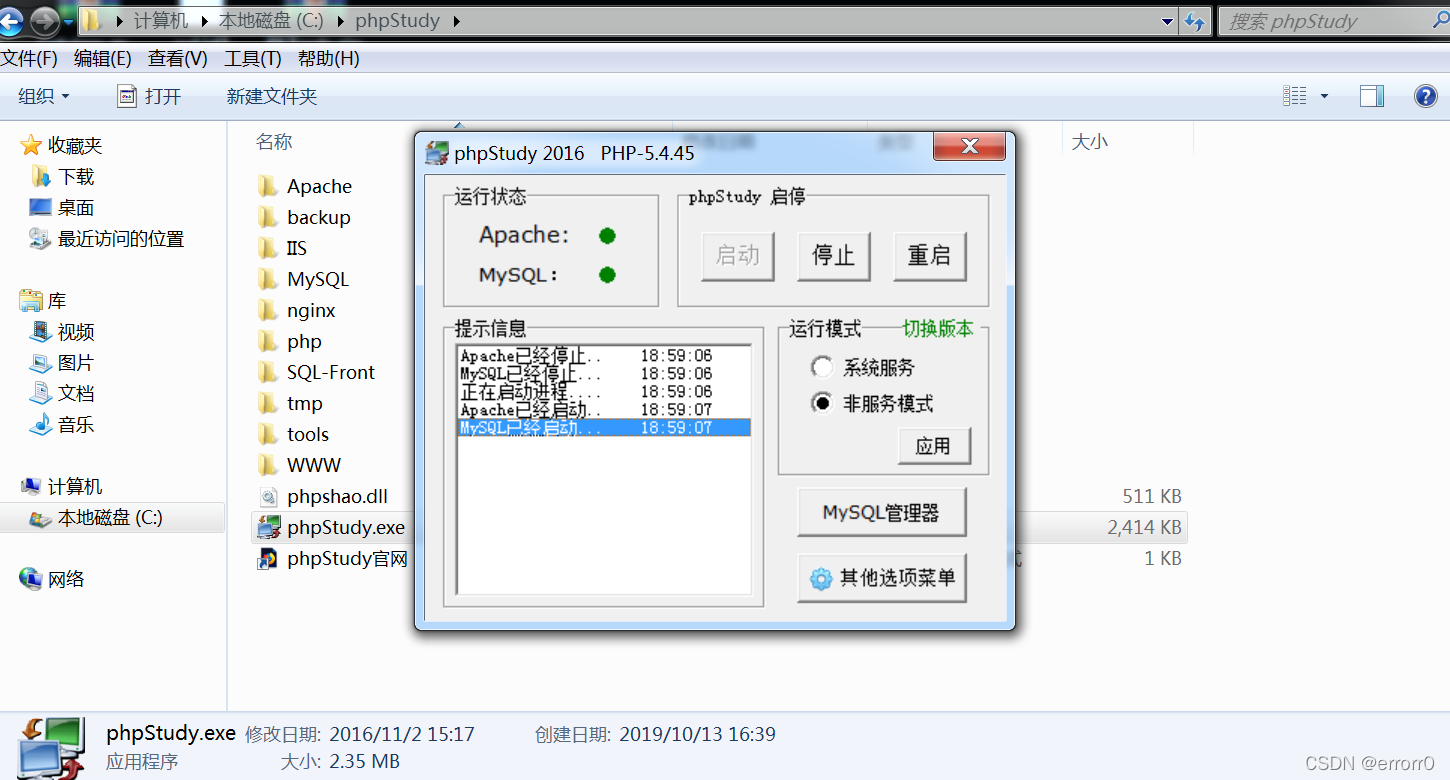Select the backup folder icon
This screenshot has width=1450, height=780.
(x=267, y=217)
